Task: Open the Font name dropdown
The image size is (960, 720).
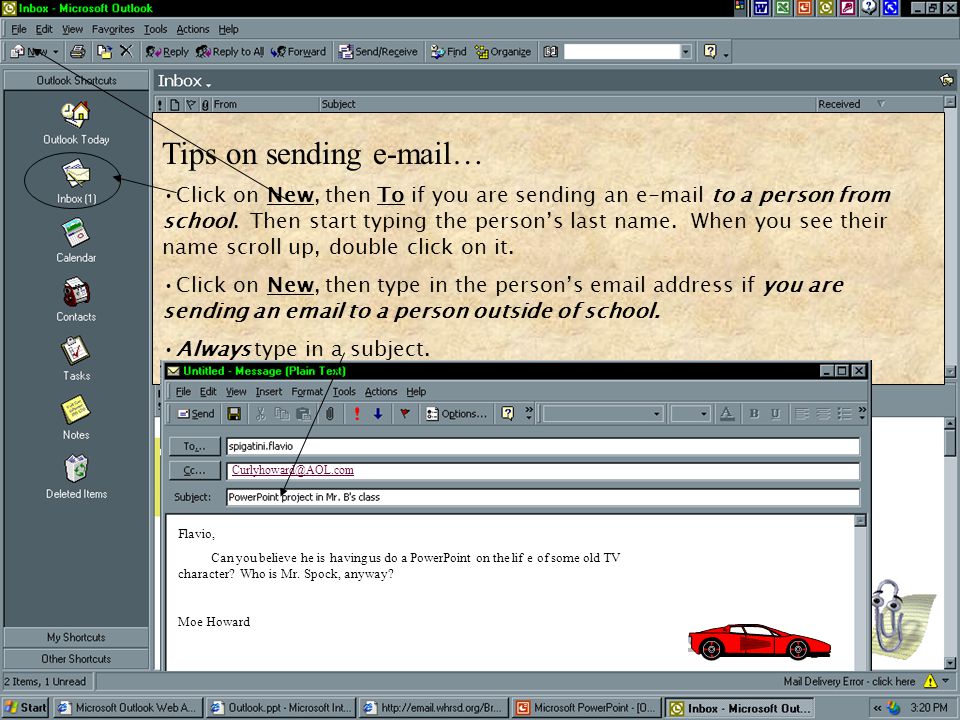Action: click(657, 414)
